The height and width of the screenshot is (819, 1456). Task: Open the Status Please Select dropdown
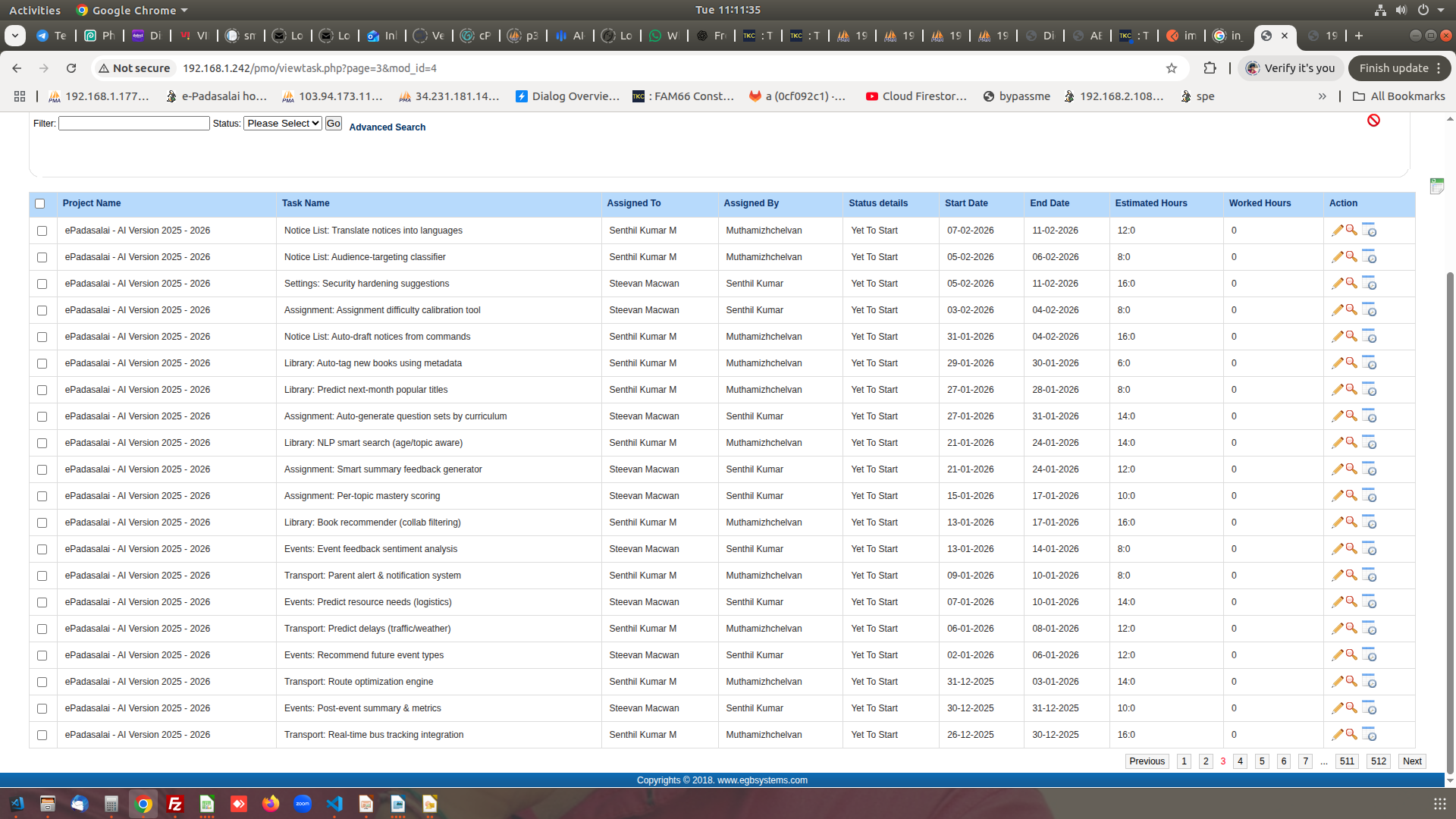282,124
